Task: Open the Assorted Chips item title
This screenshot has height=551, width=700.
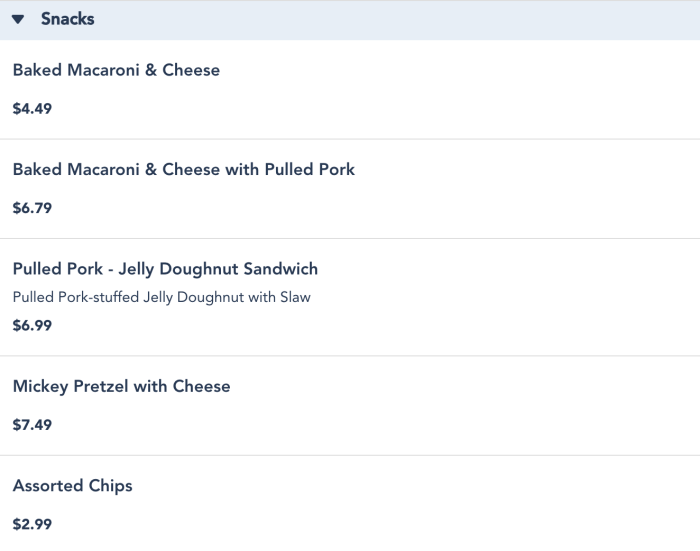Action: coord(72,486)
